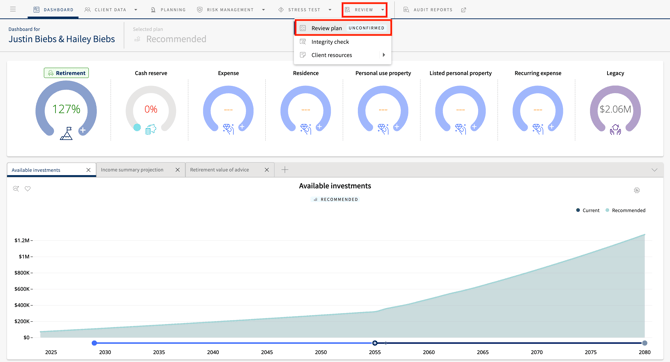The height and width of the screenshot is (362, 670).
Task: Close the Retirement value of advice tab
Action: coord(267,170)
